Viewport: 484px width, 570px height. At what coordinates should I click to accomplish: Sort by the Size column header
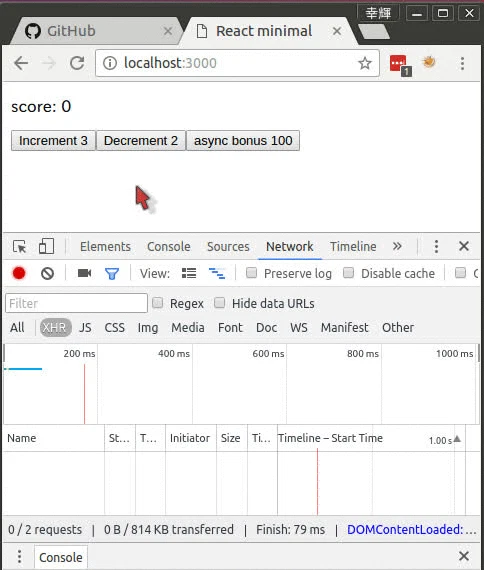click(232, 438)
